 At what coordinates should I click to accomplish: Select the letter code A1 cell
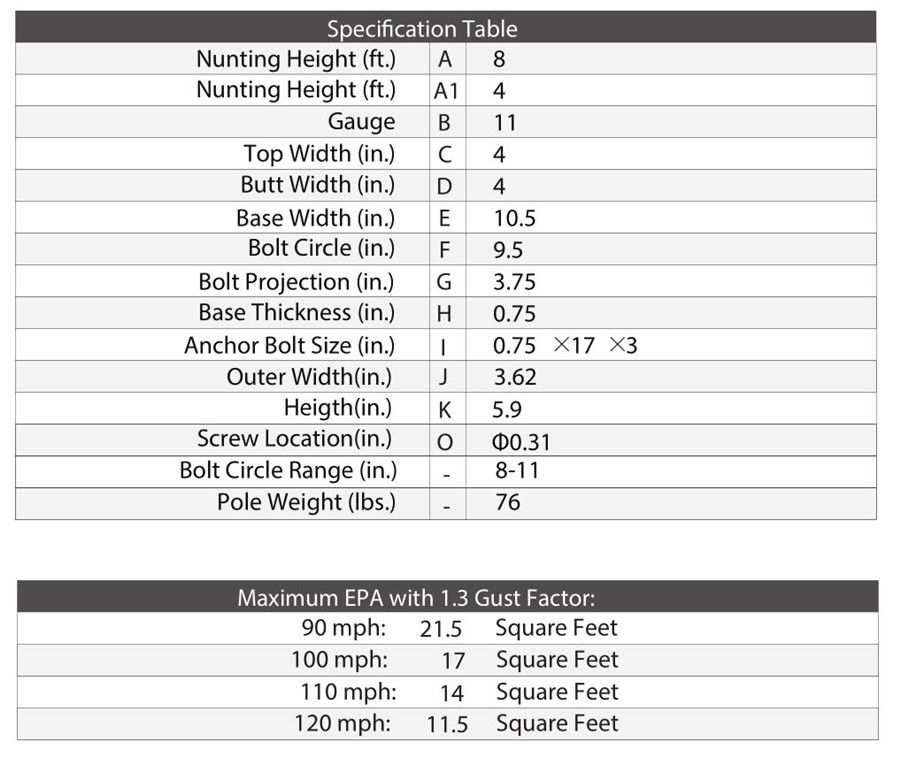click(x=446, y=91)
